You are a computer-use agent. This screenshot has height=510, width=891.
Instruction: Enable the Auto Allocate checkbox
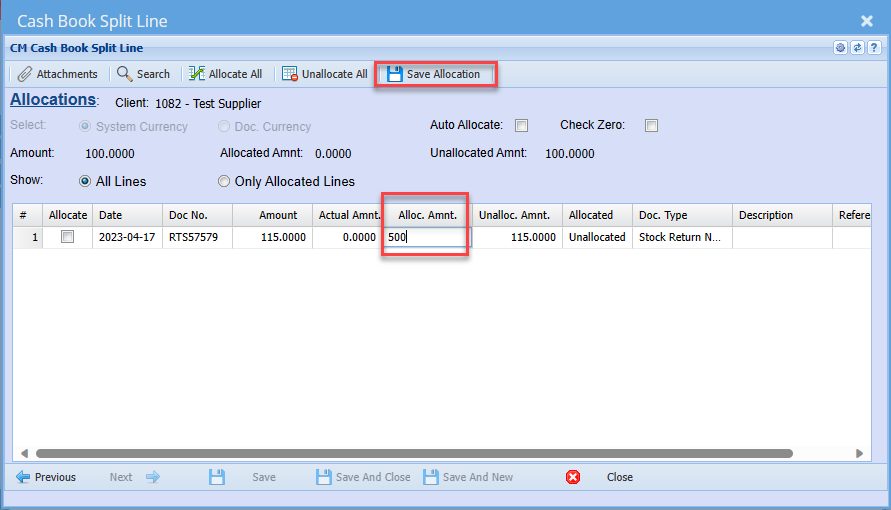click(x=521, y=126)
